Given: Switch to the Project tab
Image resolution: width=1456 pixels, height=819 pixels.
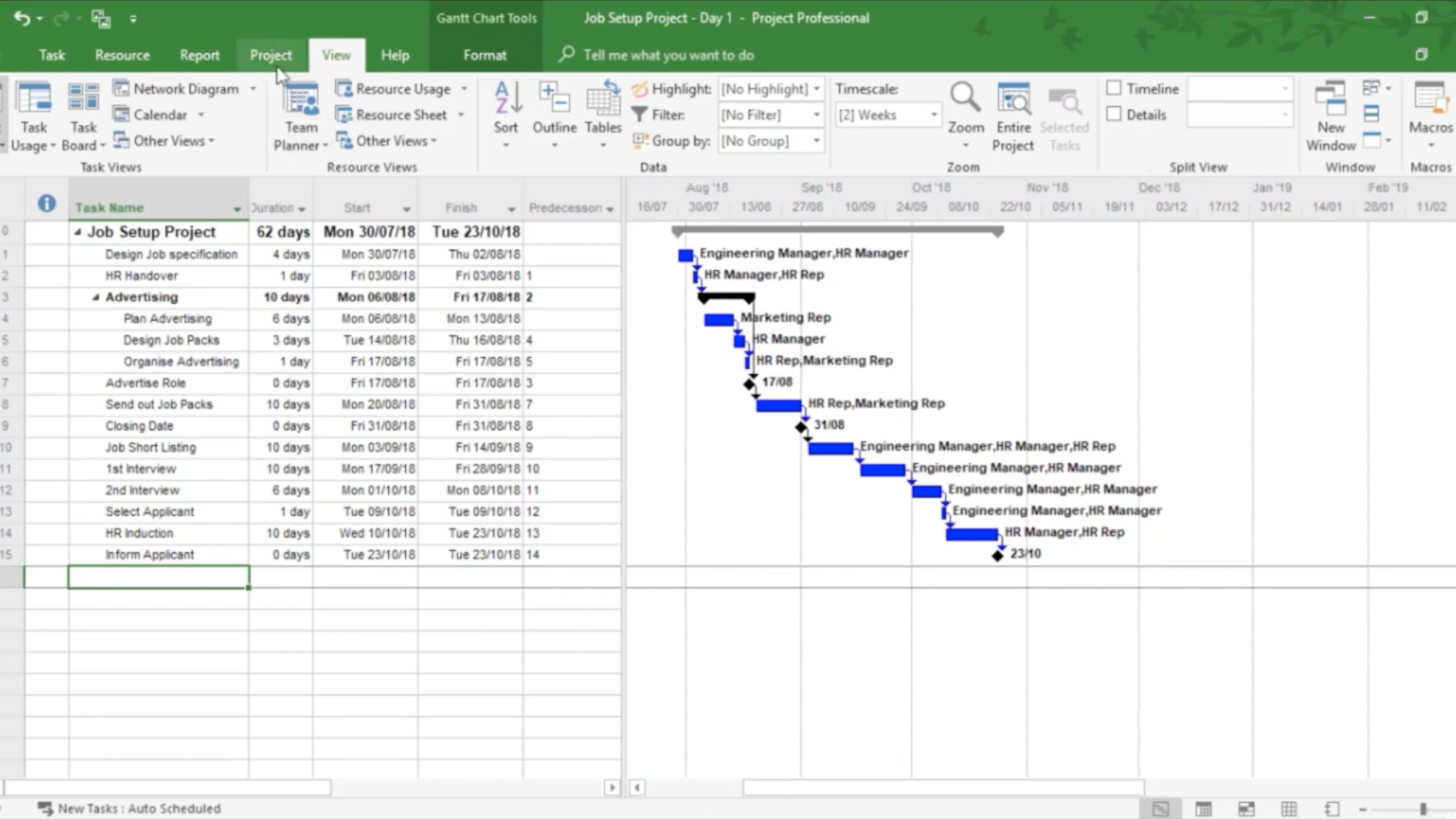Looking at the screenshot, I should point(270,55).
